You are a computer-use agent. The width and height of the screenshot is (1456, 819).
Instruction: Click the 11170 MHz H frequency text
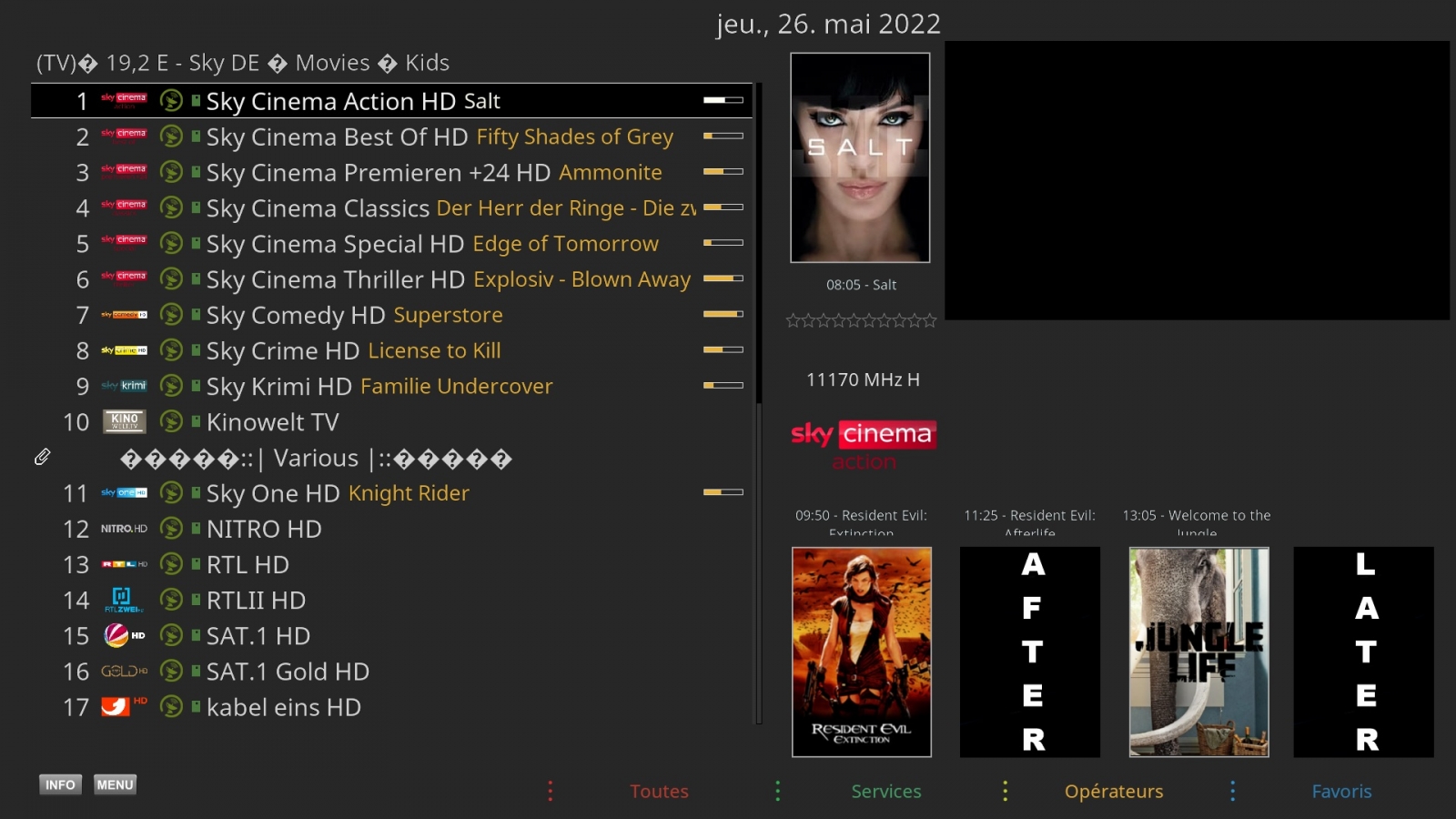[863, 379]
